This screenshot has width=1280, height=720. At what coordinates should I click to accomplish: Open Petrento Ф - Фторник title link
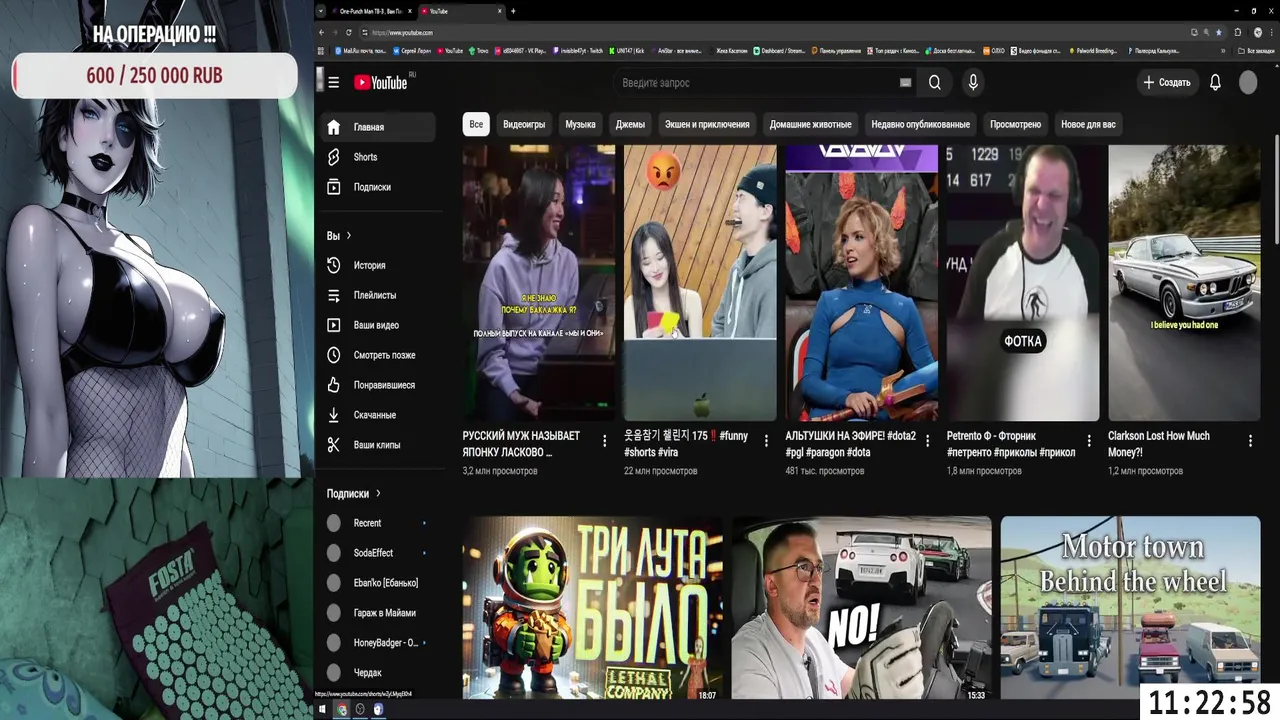1011,444
